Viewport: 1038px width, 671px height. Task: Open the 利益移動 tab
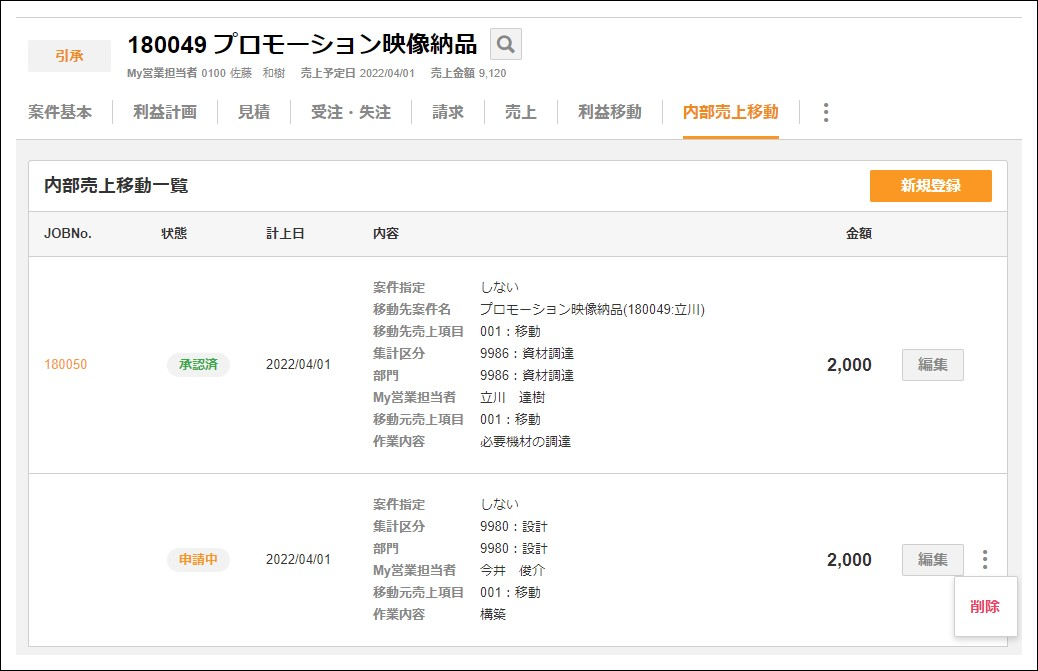(610, 112)
